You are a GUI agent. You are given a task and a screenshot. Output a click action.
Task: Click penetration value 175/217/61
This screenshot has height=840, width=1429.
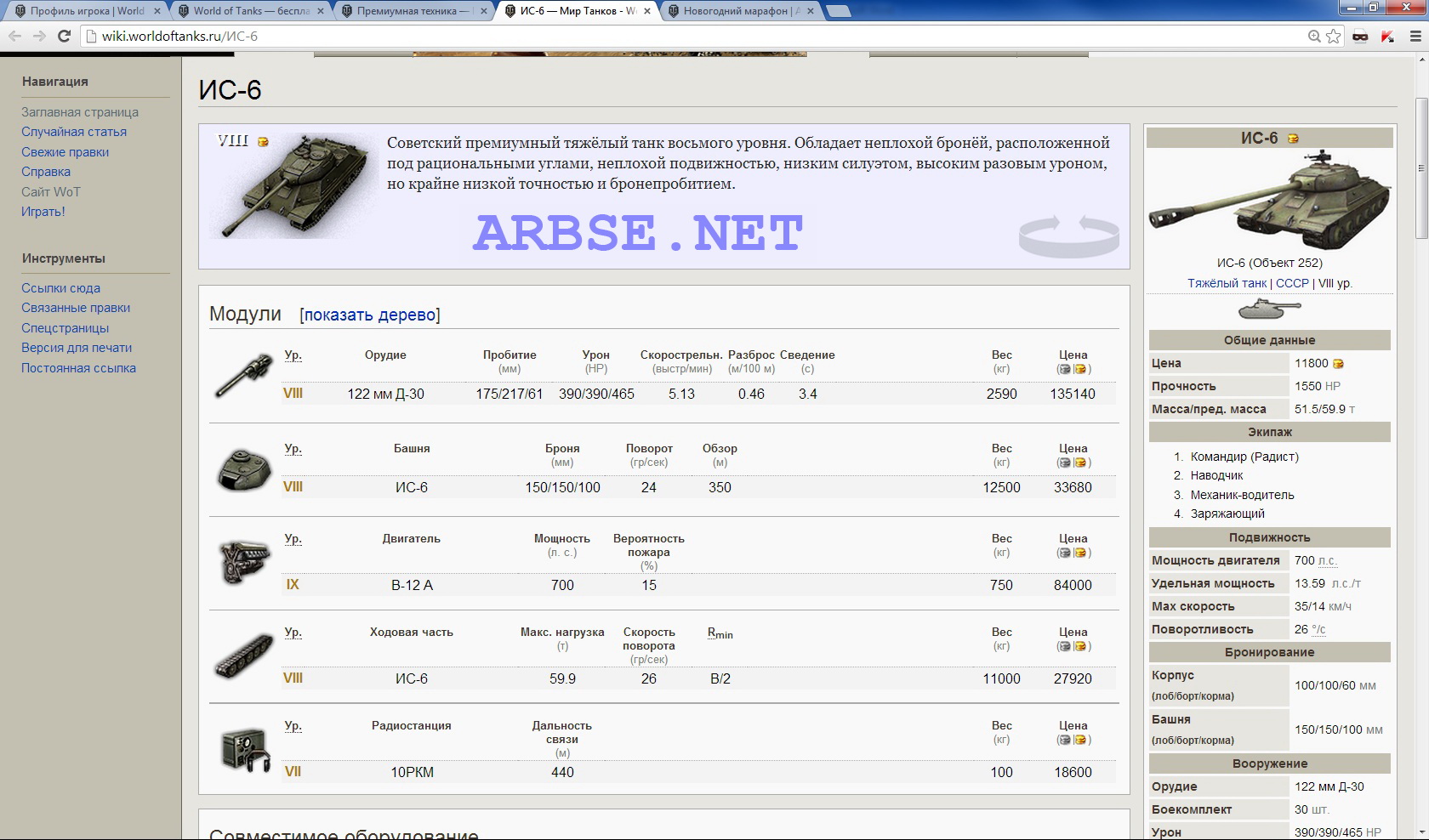click(x=510, y=394)
